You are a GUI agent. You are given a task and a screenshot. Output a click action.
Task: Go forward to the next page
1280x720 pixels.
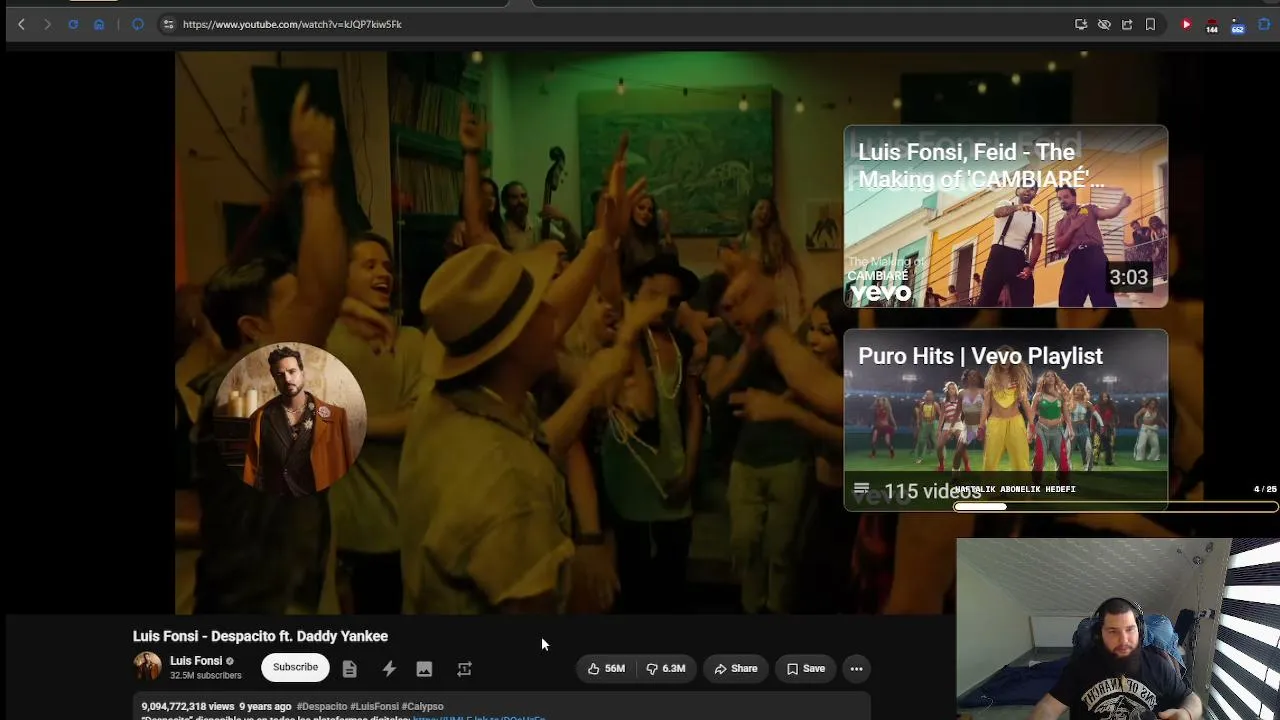pyautogui.click(x=47, y=24)
